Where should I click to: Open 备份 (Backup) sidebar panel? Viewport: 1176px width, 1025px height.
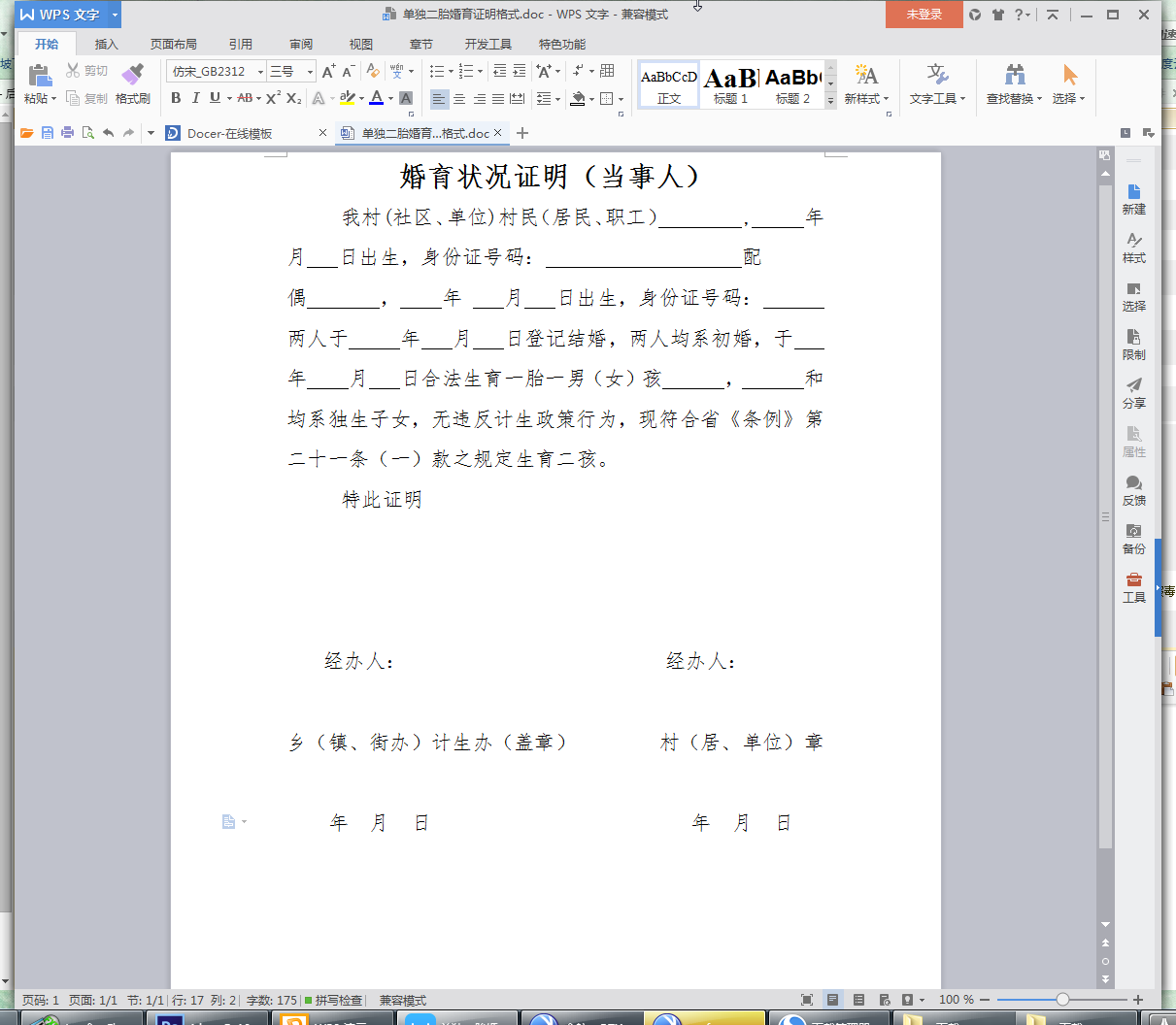pyautogui.click(x=1133, y=539)
